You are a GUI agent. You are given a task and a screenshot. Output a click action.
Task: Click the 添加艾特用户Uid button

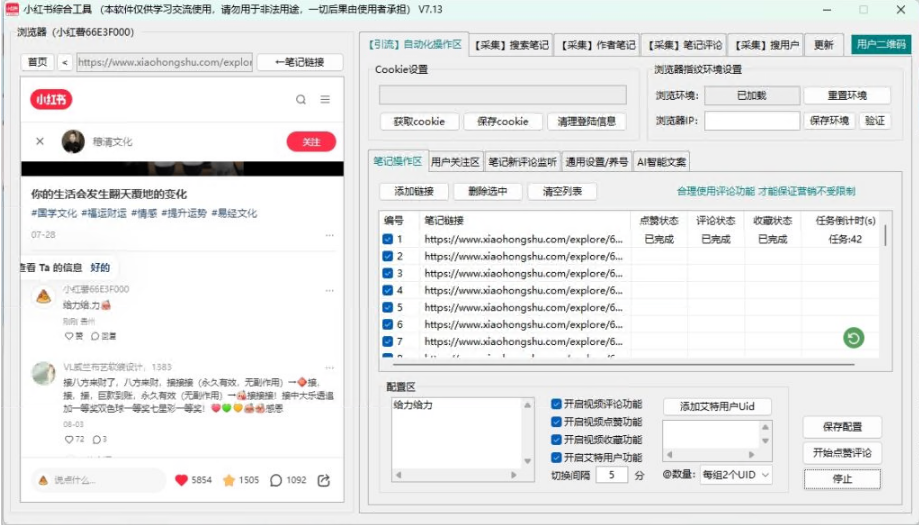point(717,406)
